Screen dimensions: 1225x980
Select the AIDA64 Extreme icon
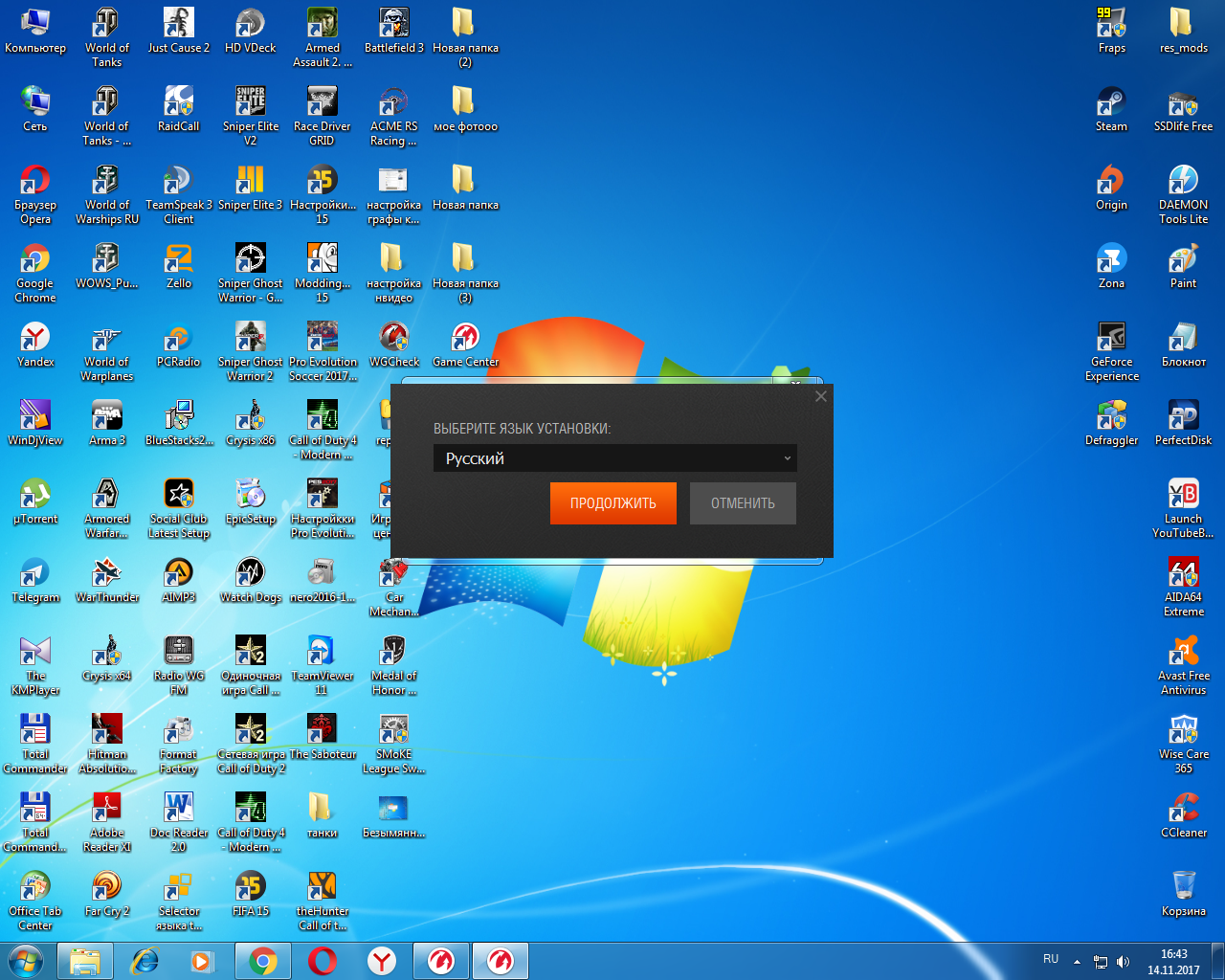pyautogui.click(x=1183, y=587)
